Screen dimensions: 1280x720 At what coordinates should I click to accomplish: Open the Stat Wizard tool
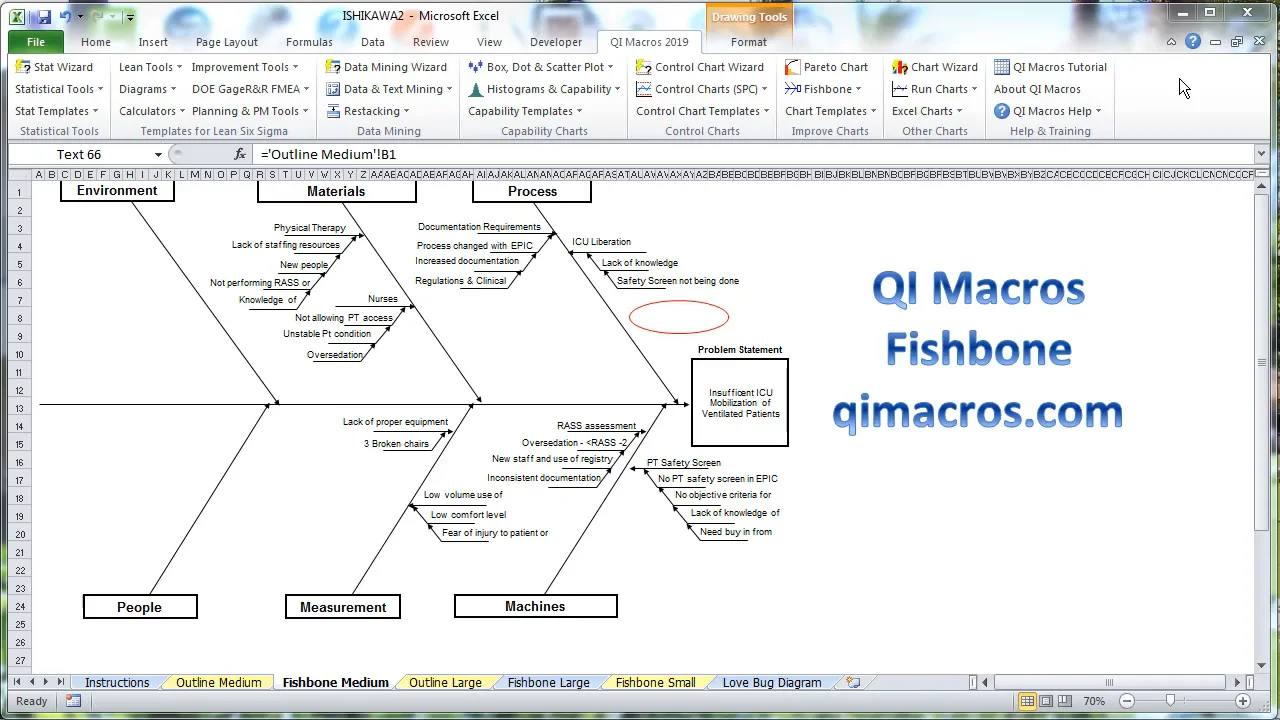pos(54,67)
